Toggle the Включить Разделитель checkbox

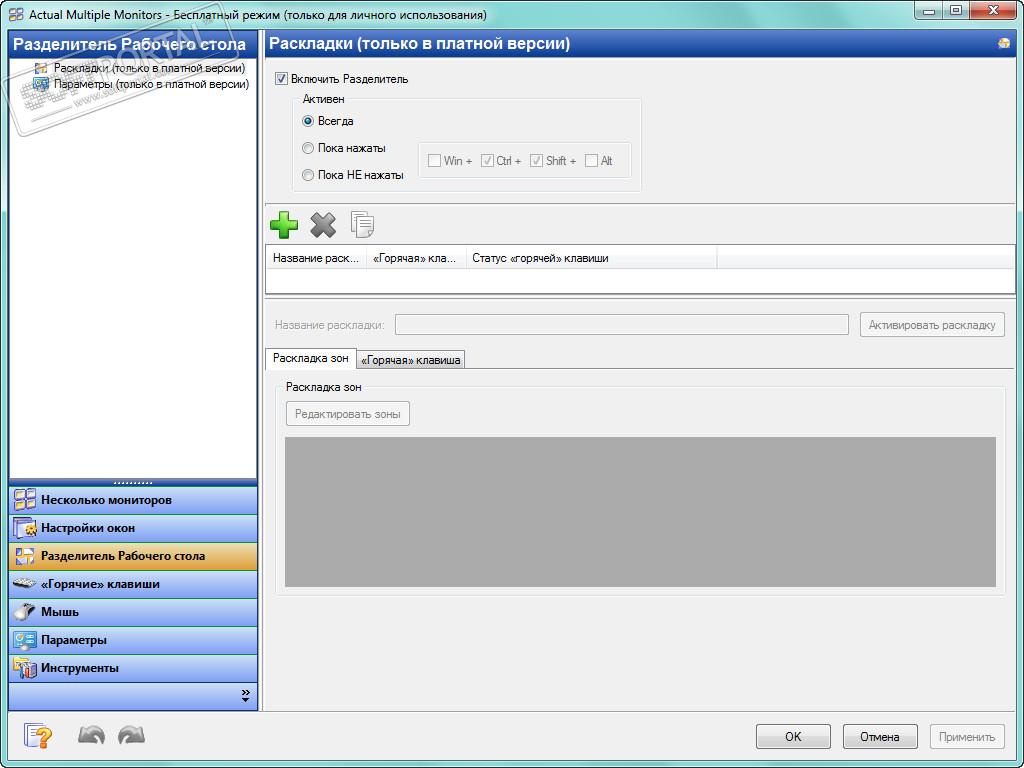[281, 79]
